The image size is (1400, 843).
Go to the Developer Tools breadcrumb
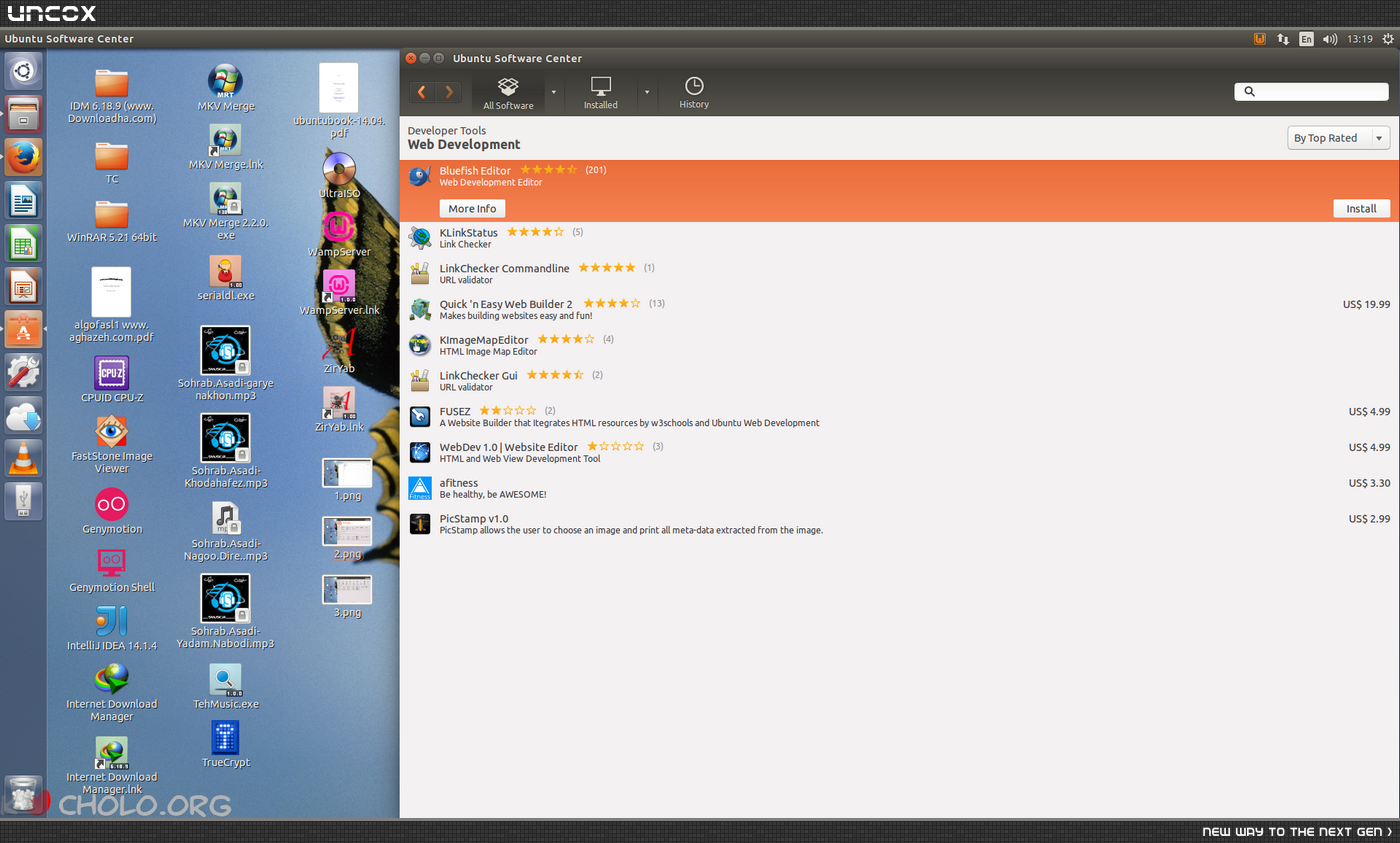tap(447, 130)
